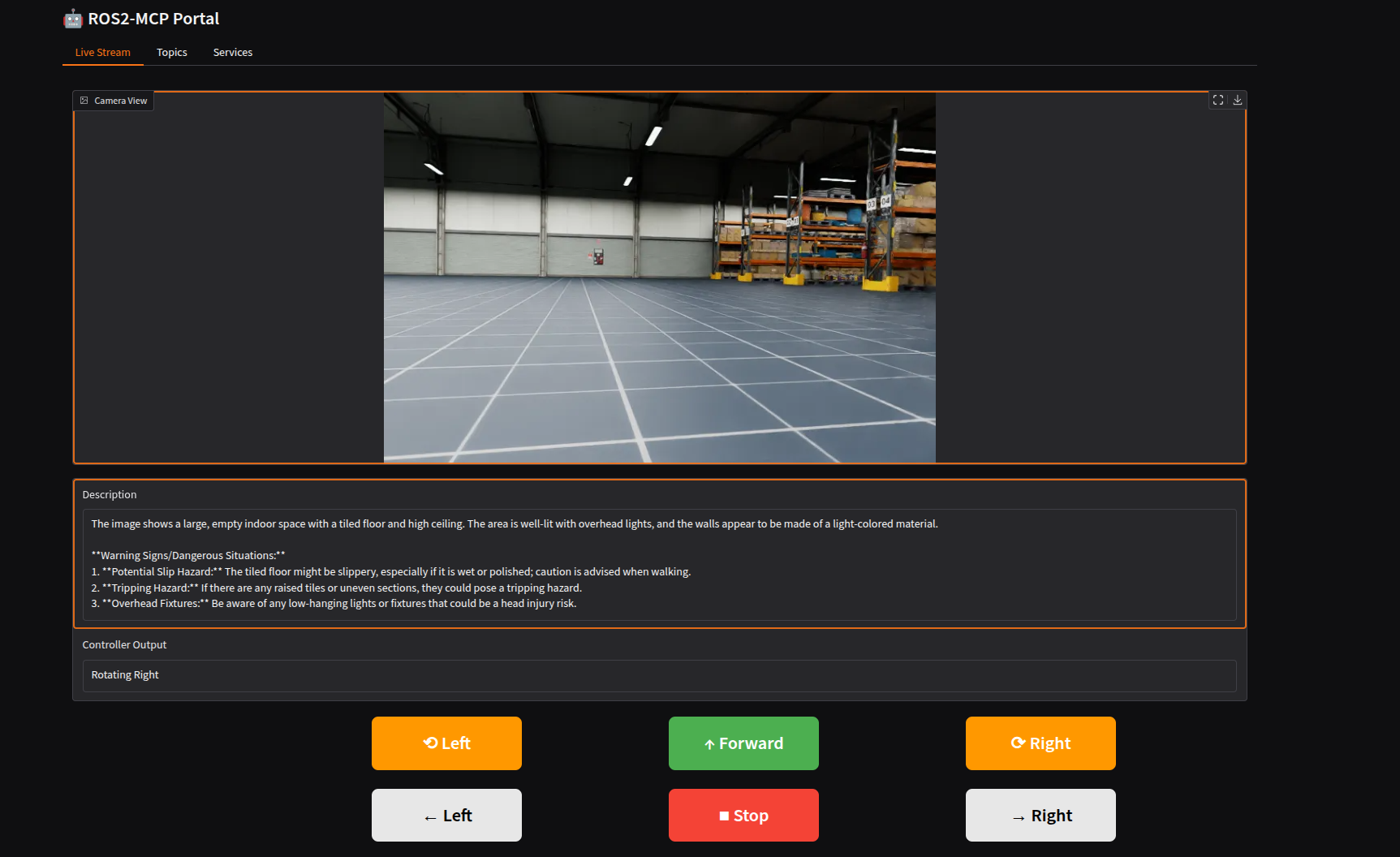Click the Tripping Hazard line

337,588
